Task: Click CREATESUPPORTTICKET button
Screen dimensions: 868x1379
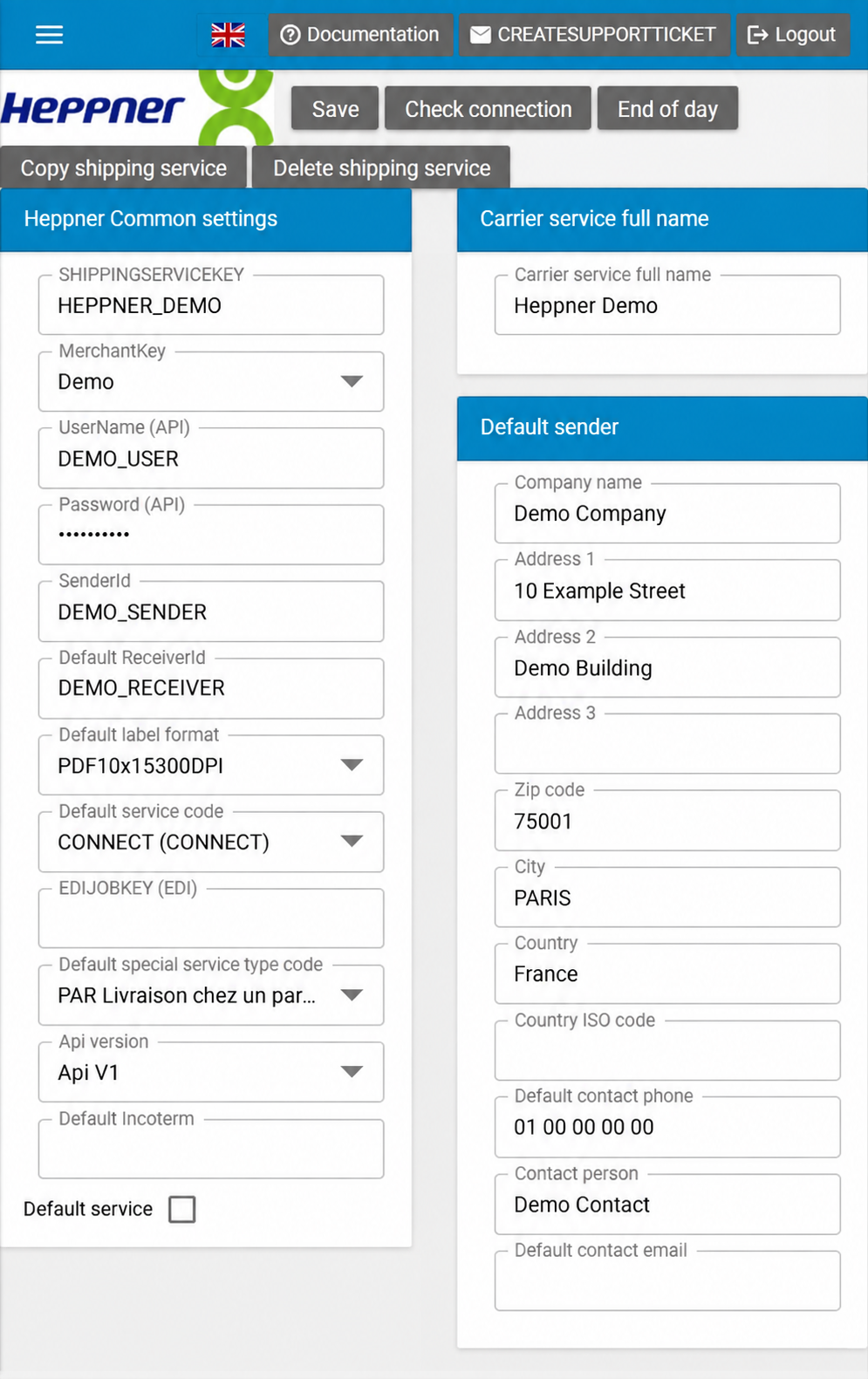Action: [x=594, y=35]
